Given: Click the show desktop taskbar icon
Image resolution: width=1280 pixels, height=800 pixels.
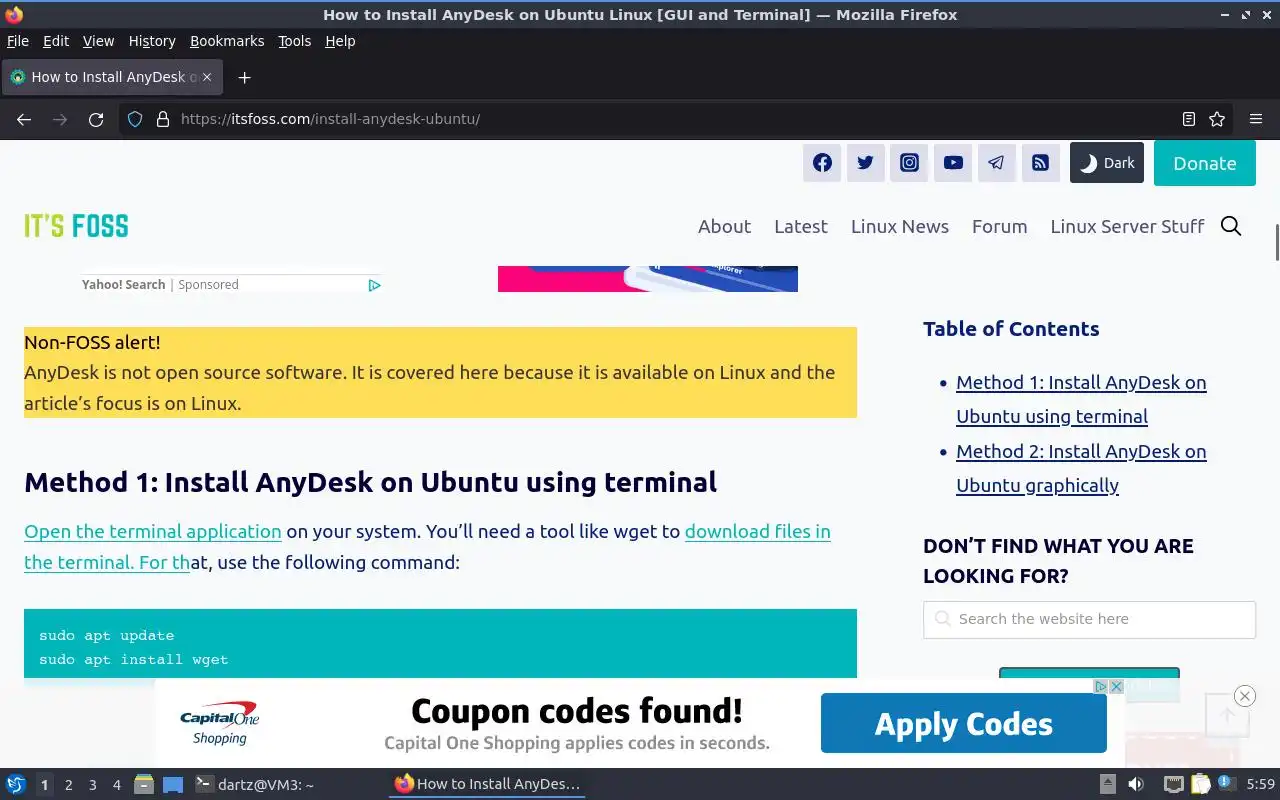Looking at the screenshot, I should pos(173,785).
